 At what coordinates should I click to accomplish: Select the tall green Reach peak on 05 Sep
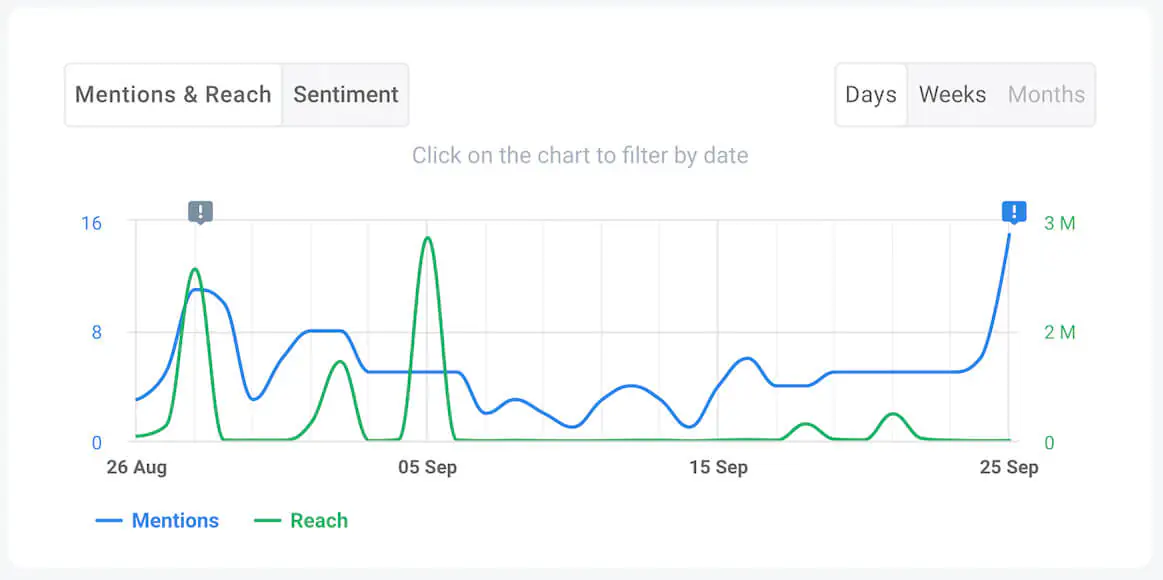click(426, 240)
